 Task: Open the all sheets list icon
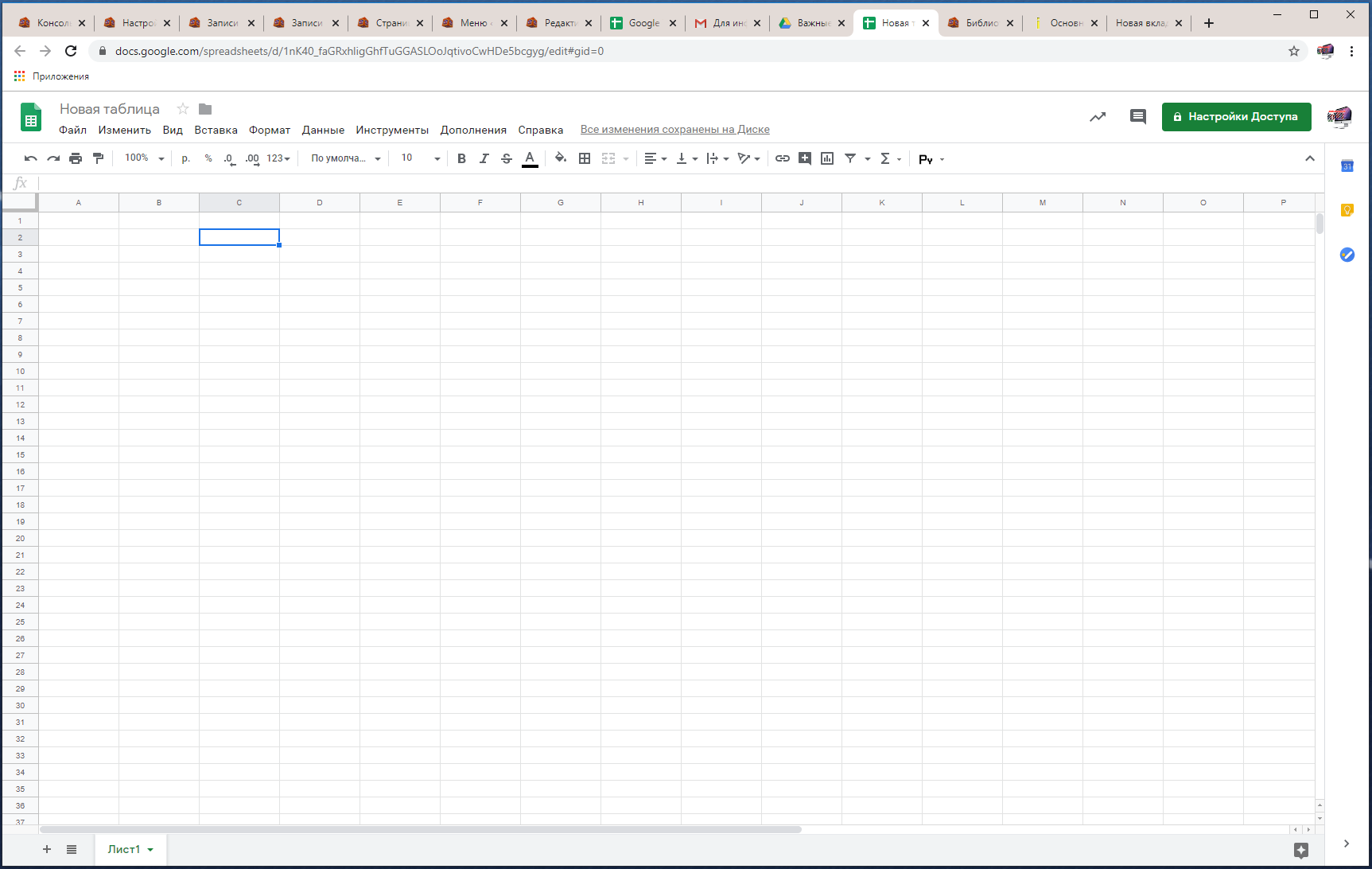(x=72, y=849)
